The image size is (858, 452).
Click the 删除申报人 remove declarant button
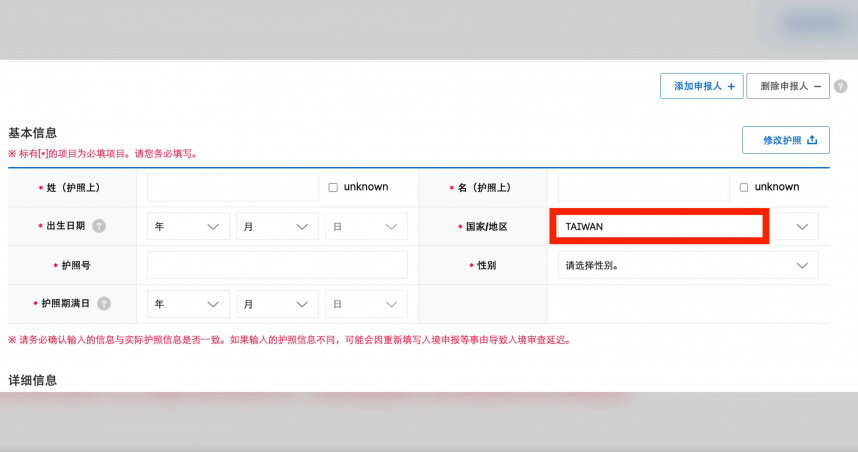point(788,86)
